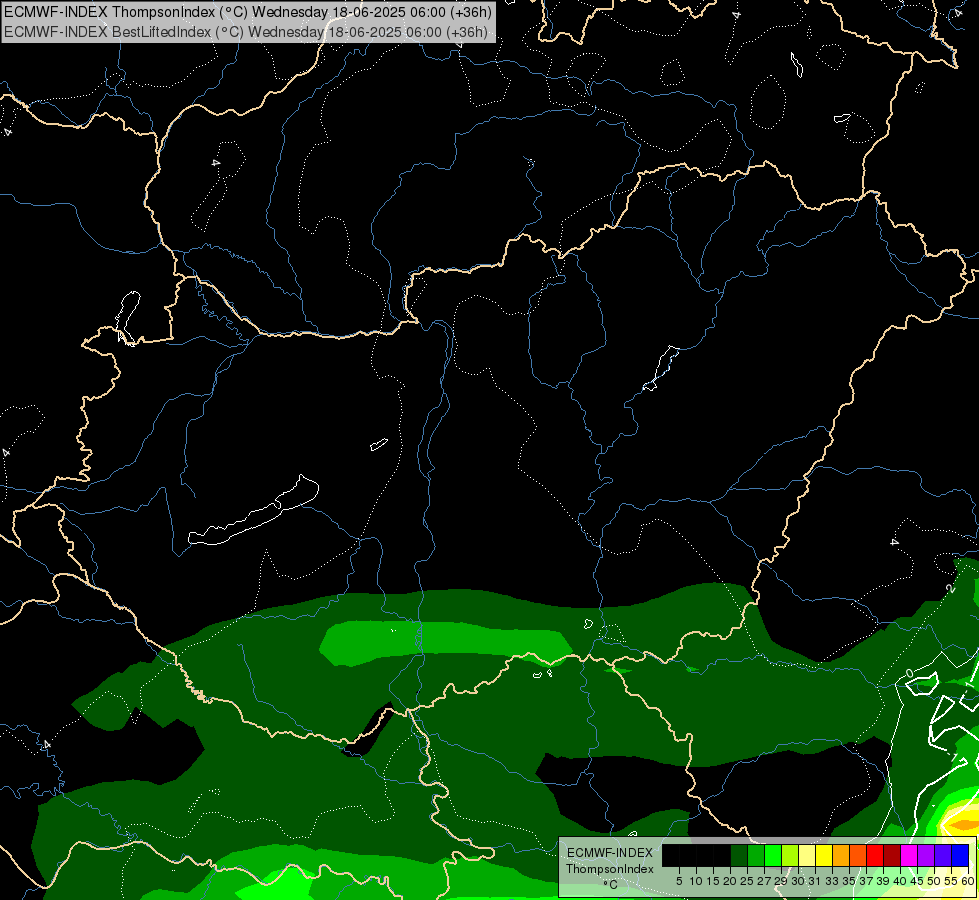The height and width of the screenshot is (900, 979).
Task: Click the legend tick value 39
Action: point(883,881)
